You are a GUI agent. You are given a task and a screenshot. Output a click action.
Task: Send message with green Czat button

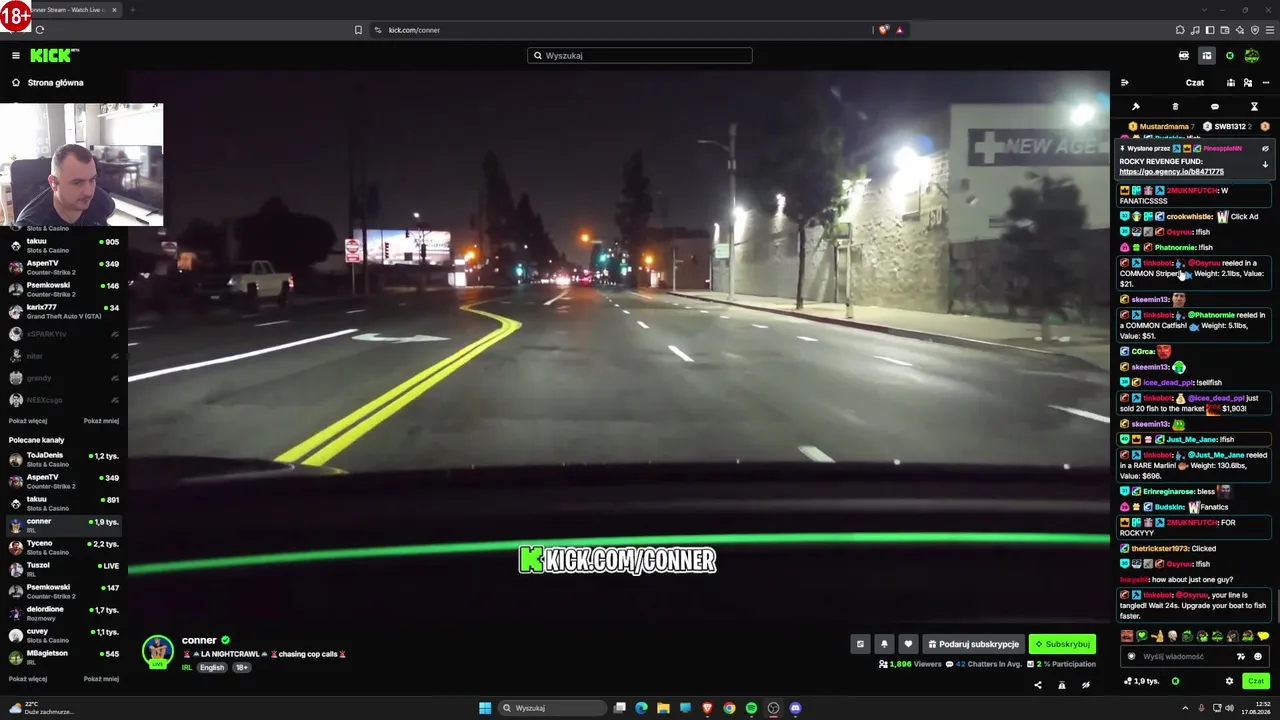coord(1256,681)
